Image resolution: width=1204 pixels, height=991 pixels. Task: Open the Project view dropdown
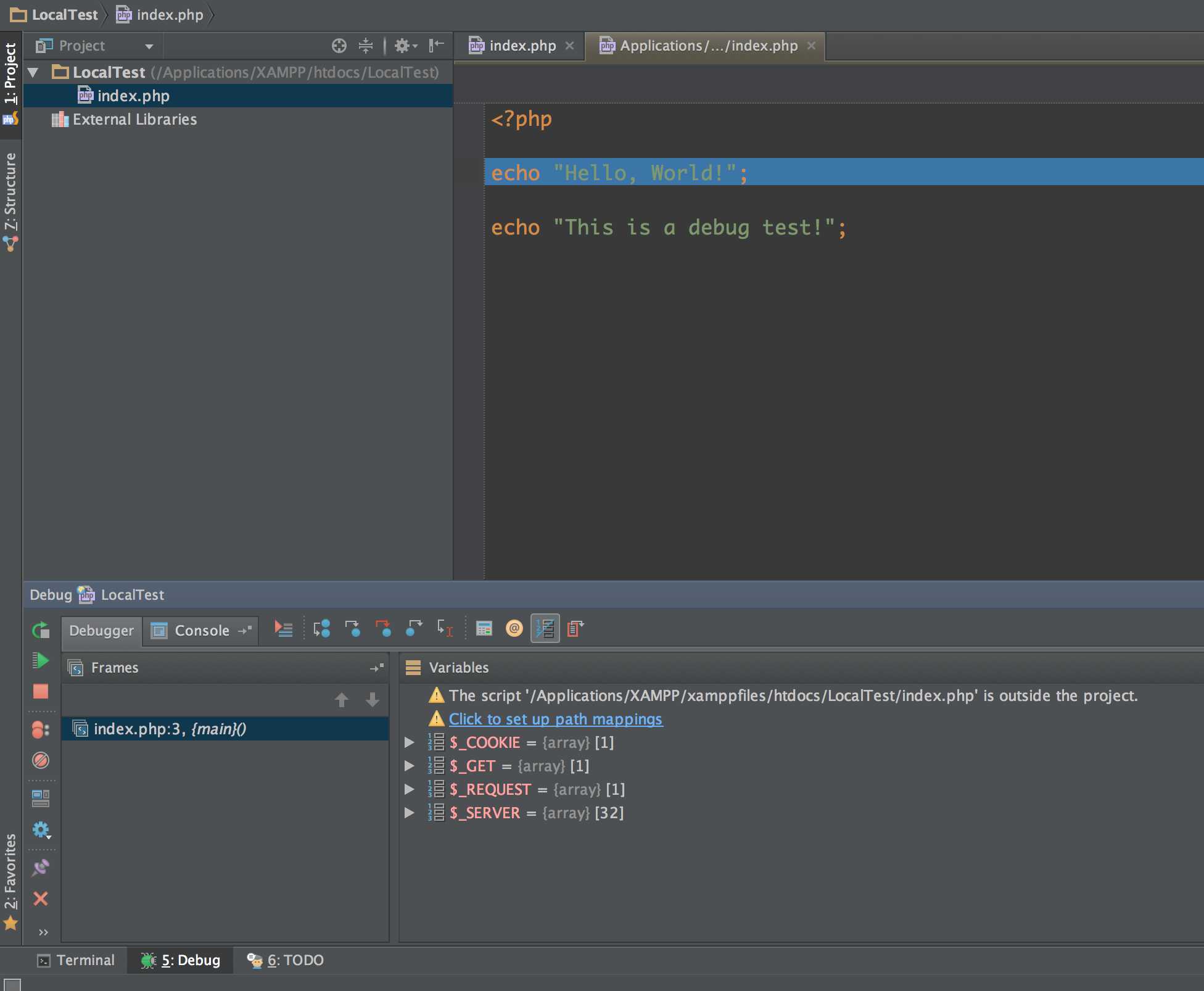149,46
